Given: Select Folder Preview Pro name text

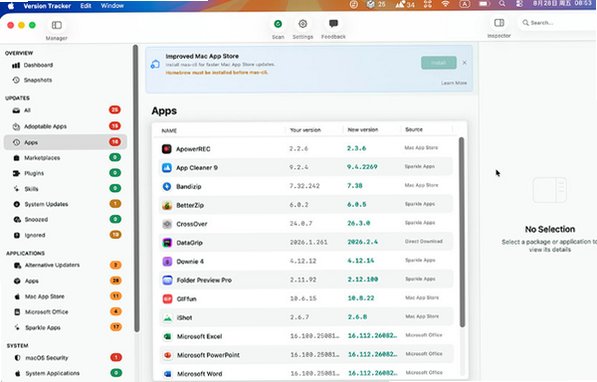Looking at the screenshot, I should click(x=204, y=280).
